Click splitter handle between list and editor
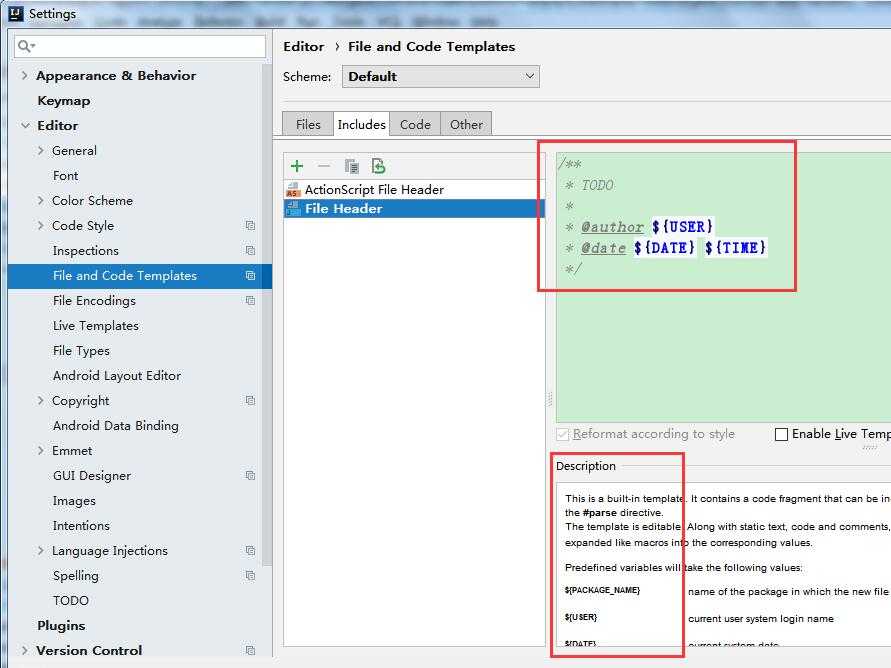The height and width of the screenshot is (668, 891). (x=550, y=399)
